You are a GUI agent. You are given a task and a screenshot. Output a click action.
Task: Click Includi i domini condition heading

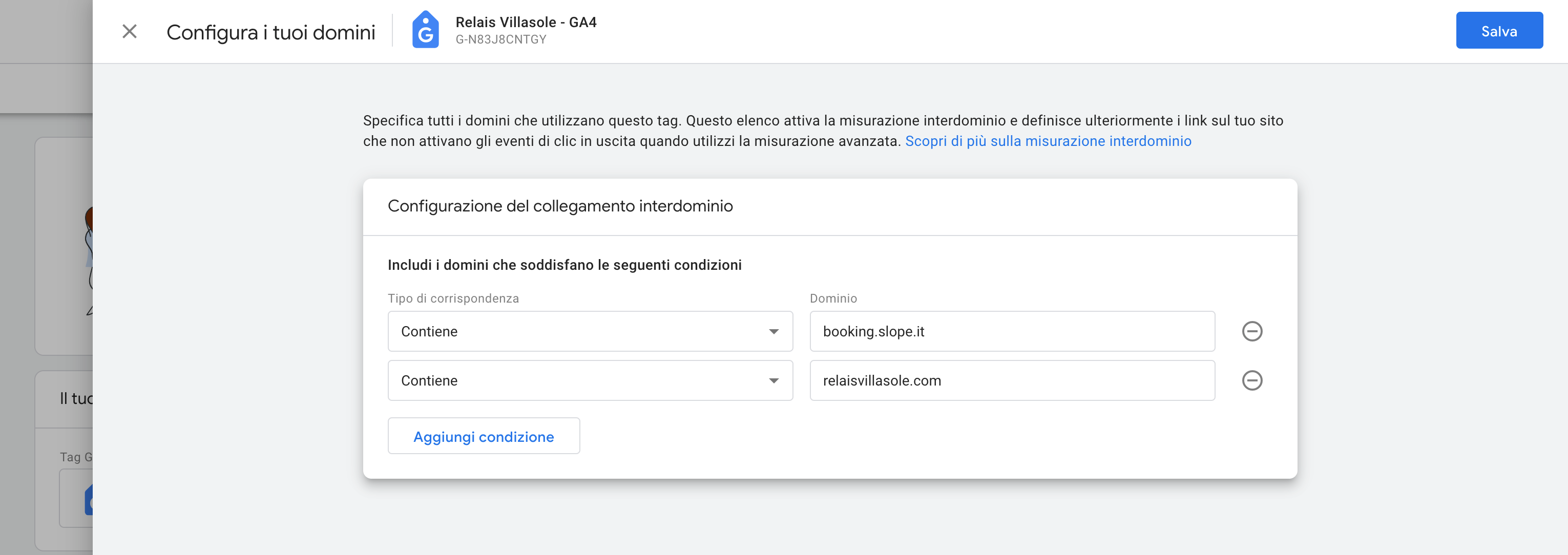click(x=563, y=265)
